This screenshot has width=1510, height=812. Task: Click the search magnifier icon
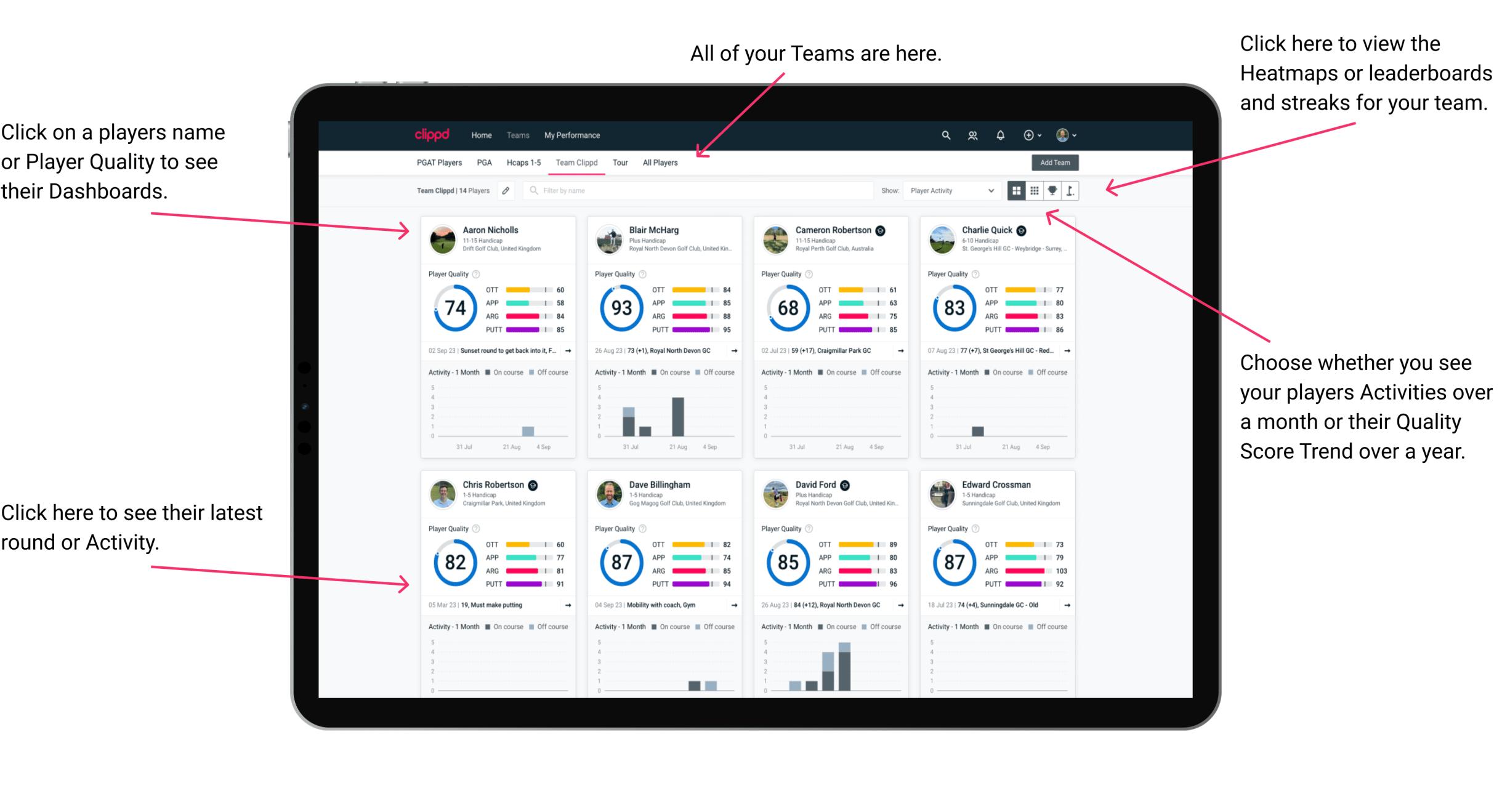pyautogui.click(x=945, y=134)
